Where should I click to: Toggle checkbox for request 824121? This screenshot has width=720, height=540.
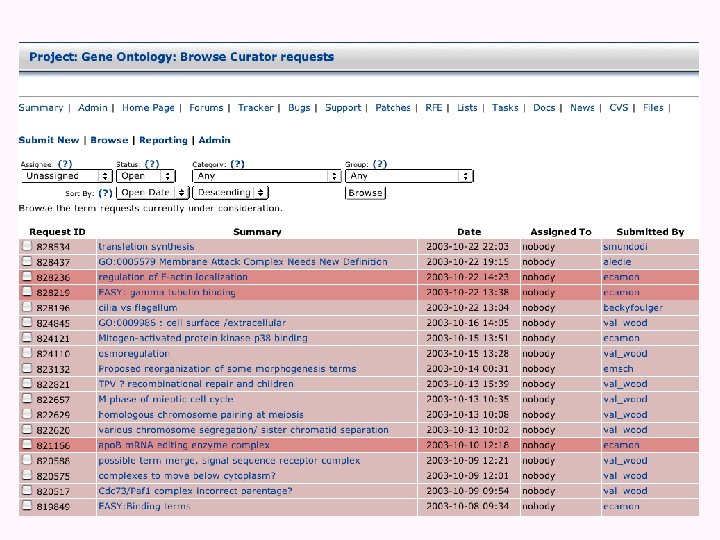click(27, 338)
